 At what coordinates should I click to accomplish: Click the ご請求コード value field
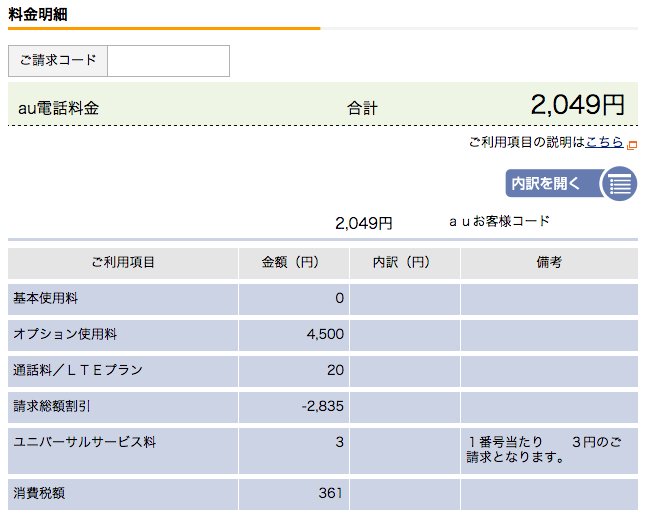coord(169,61)
